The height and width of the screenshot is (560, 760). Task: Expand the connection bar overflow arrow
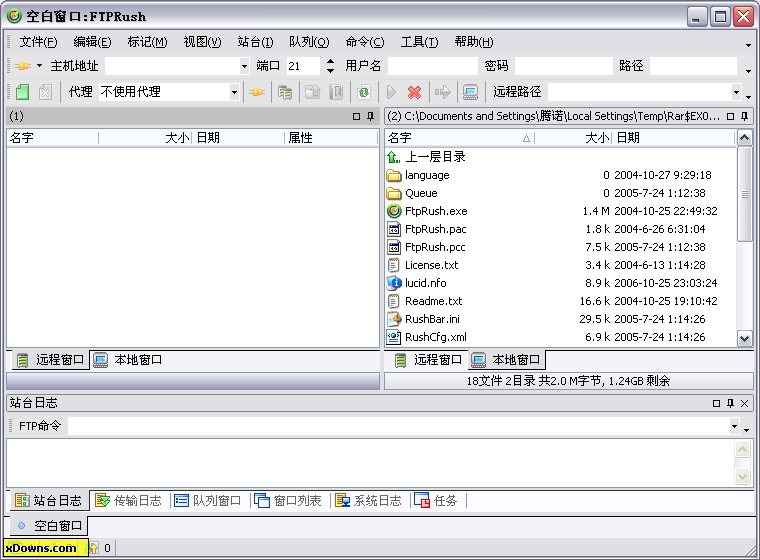[748, 71]
